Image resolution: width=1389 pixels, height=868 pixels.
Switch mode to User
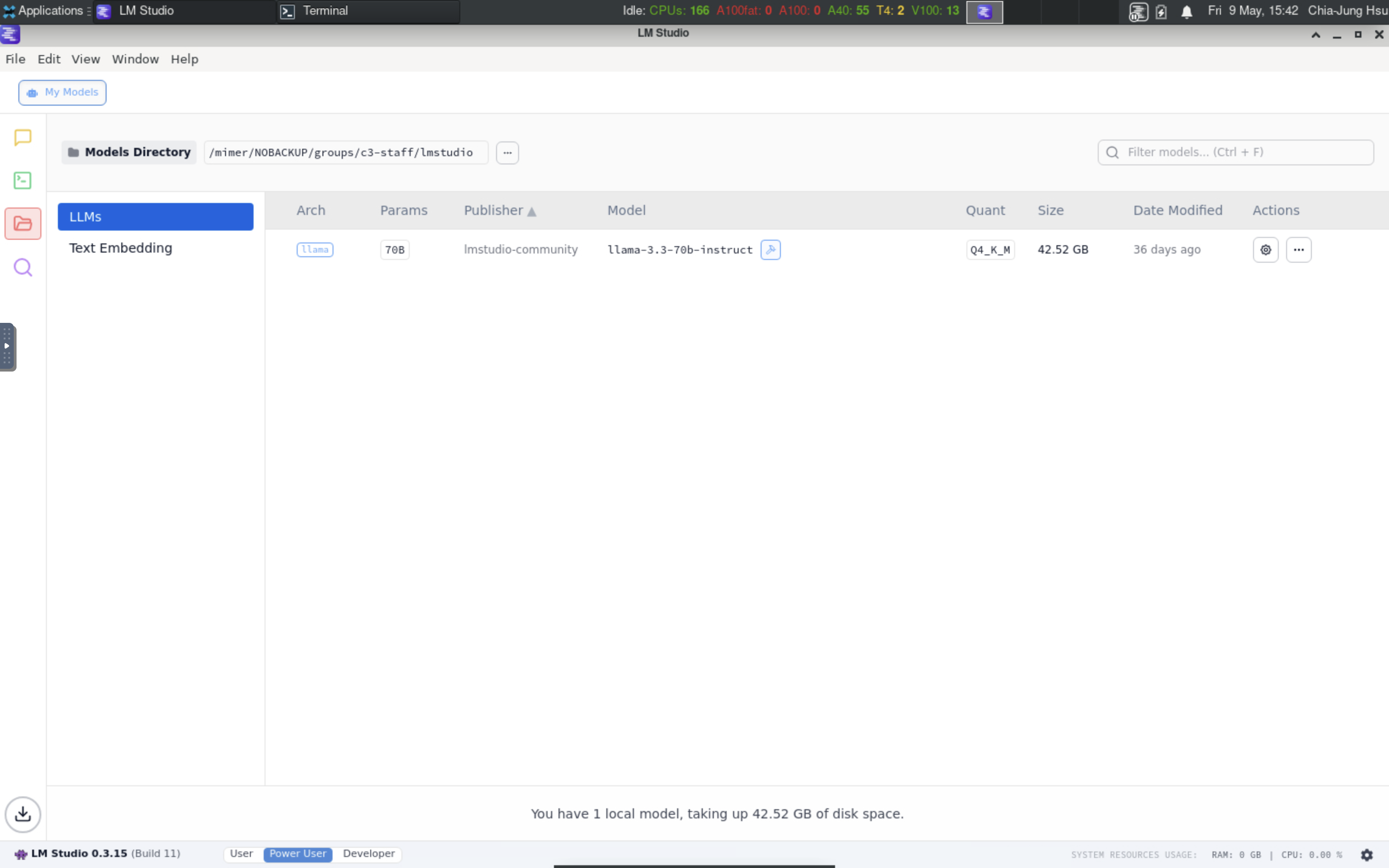point(242,854)
